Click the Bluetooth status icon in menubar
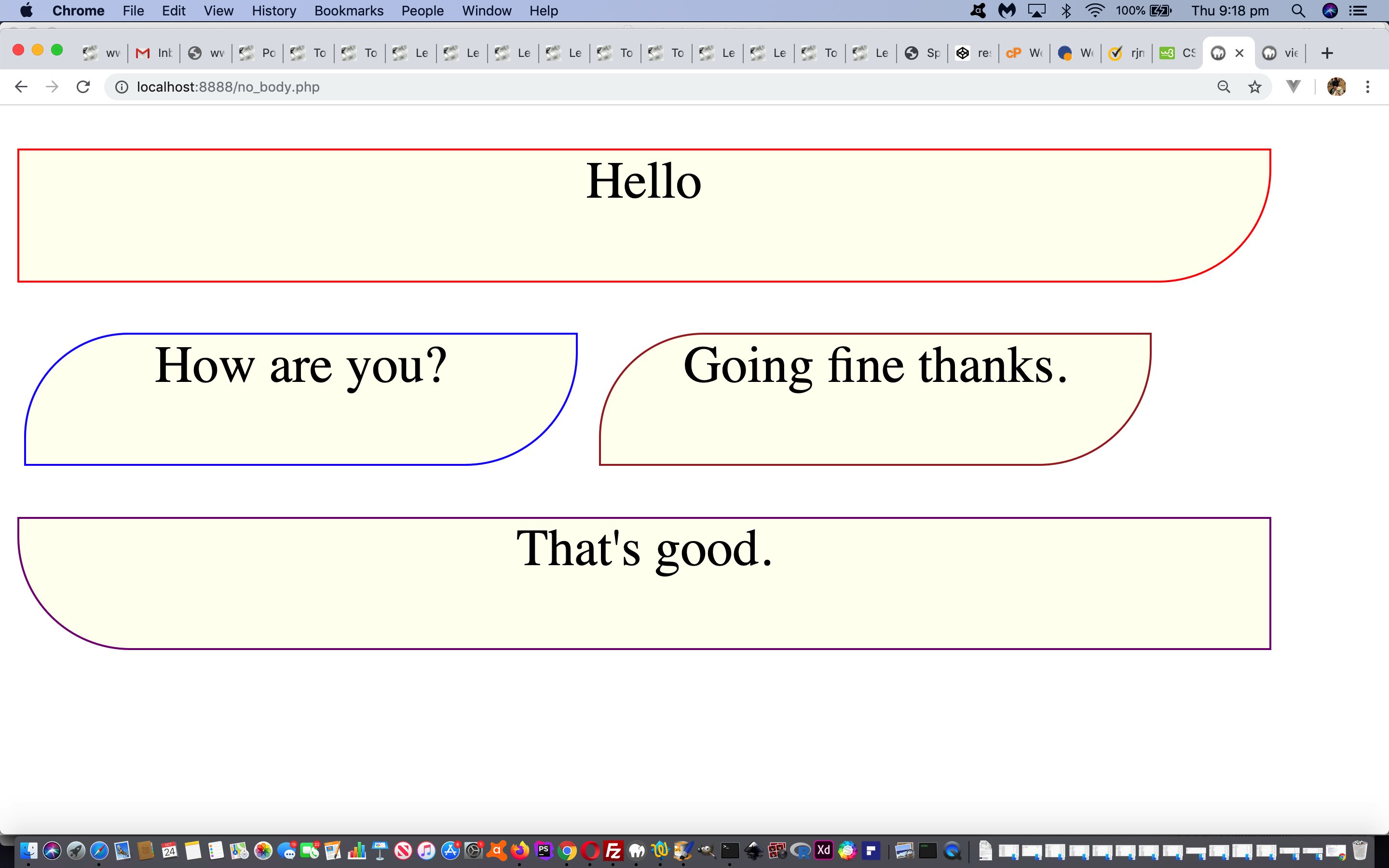 [x=1065, y=11]
